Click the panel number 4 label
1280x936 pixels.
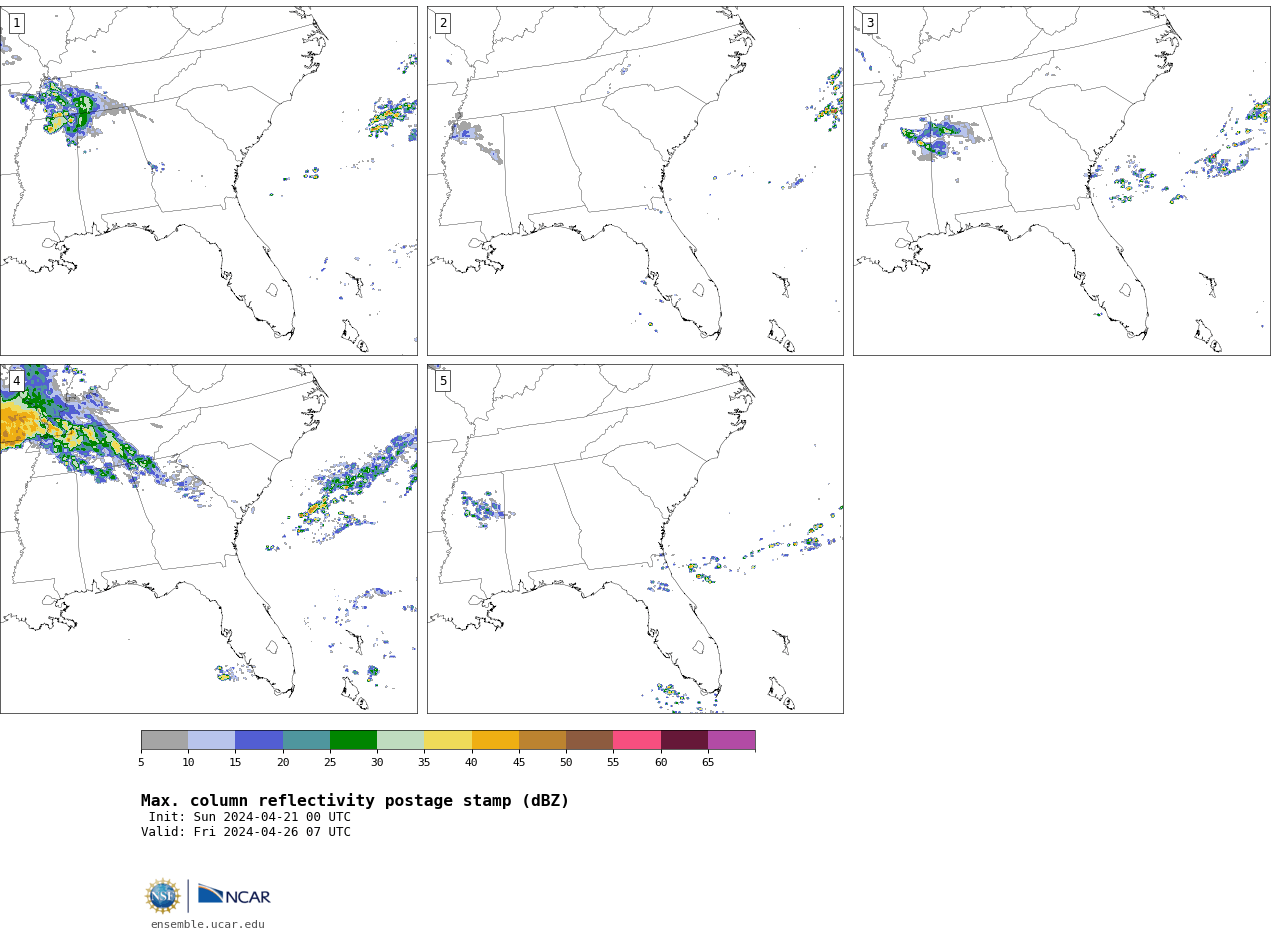(16, 381)
